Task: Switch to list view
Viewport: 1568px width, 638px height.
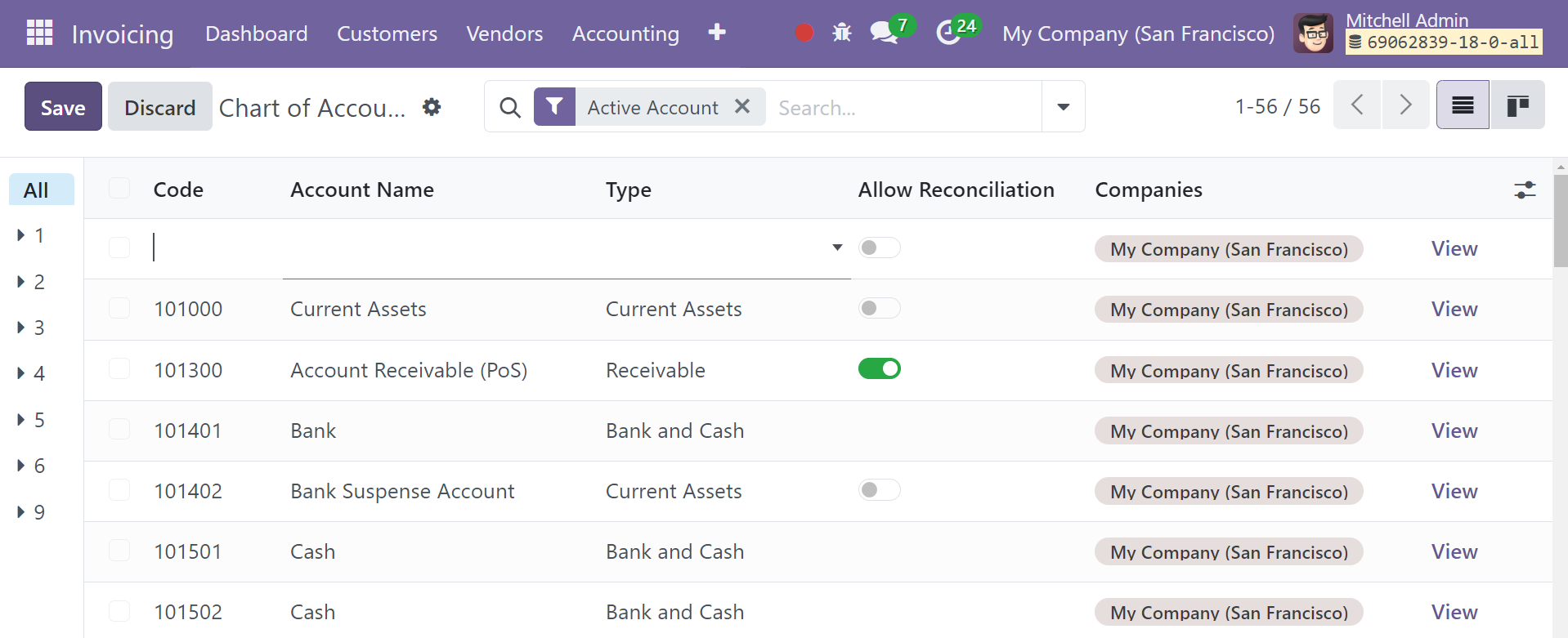Action: 1463,105
